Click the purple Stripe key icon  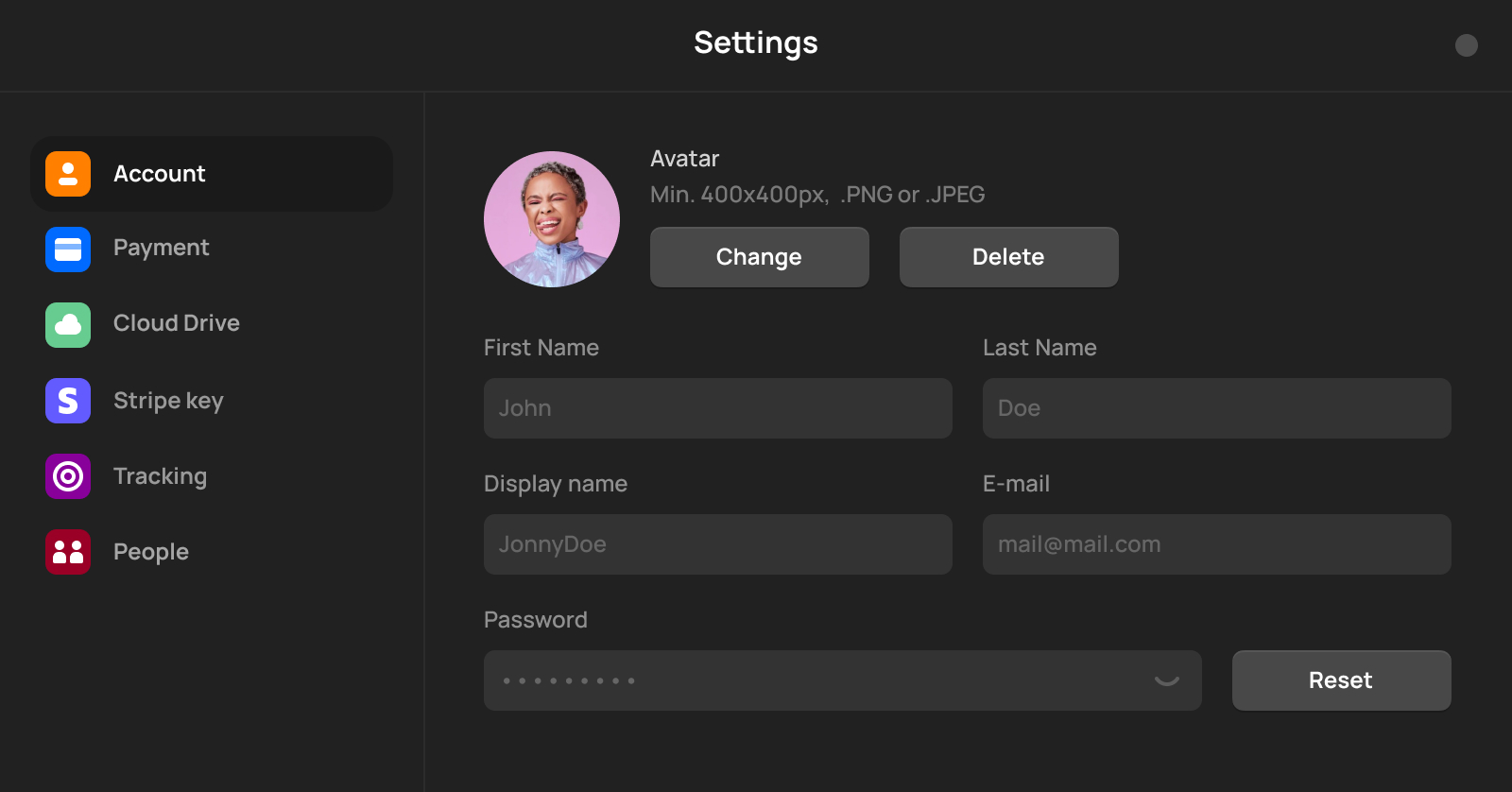pos(68,401)
